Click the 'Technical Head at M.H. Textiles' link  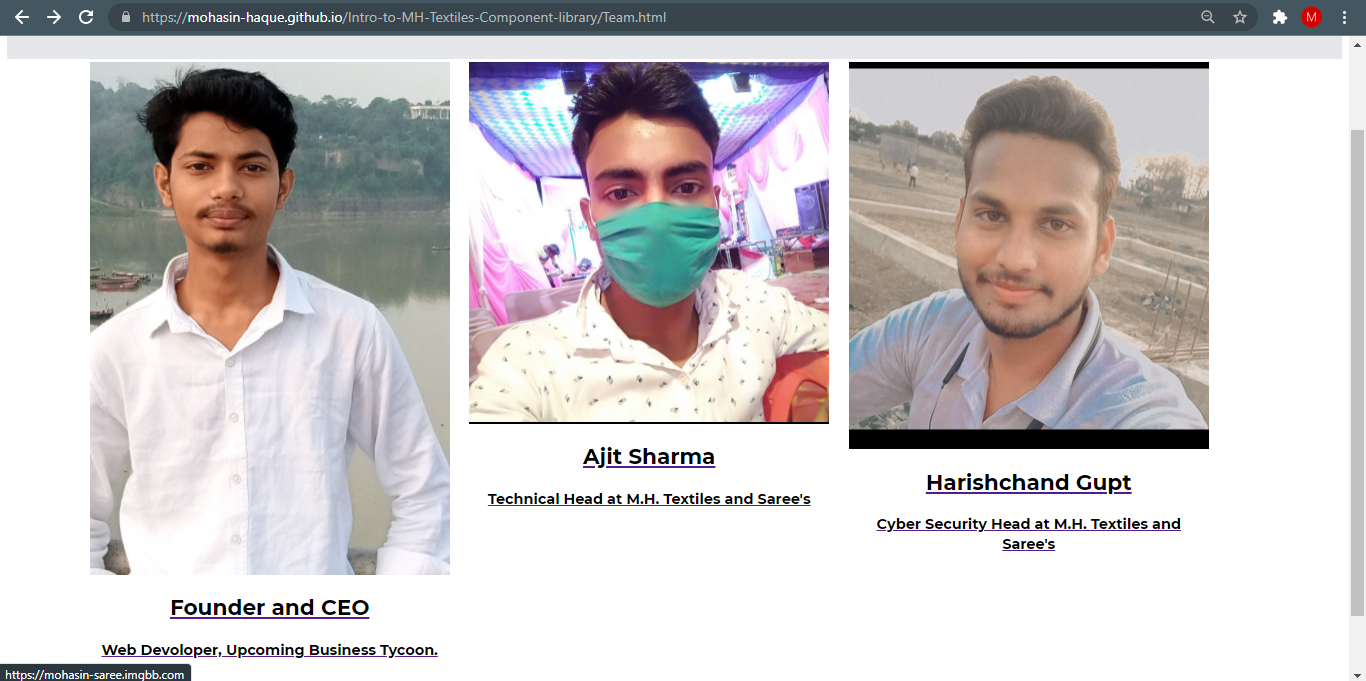click(x=649, y=499)
